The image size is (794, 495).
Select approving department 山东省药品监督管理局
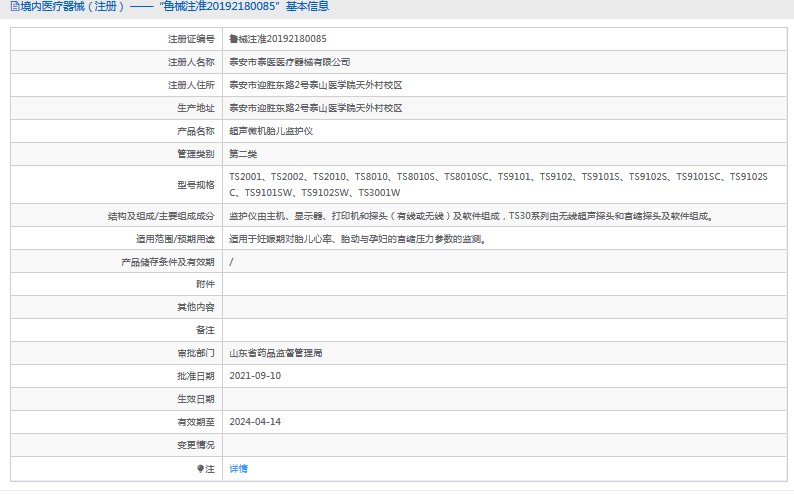coord(275,353)
